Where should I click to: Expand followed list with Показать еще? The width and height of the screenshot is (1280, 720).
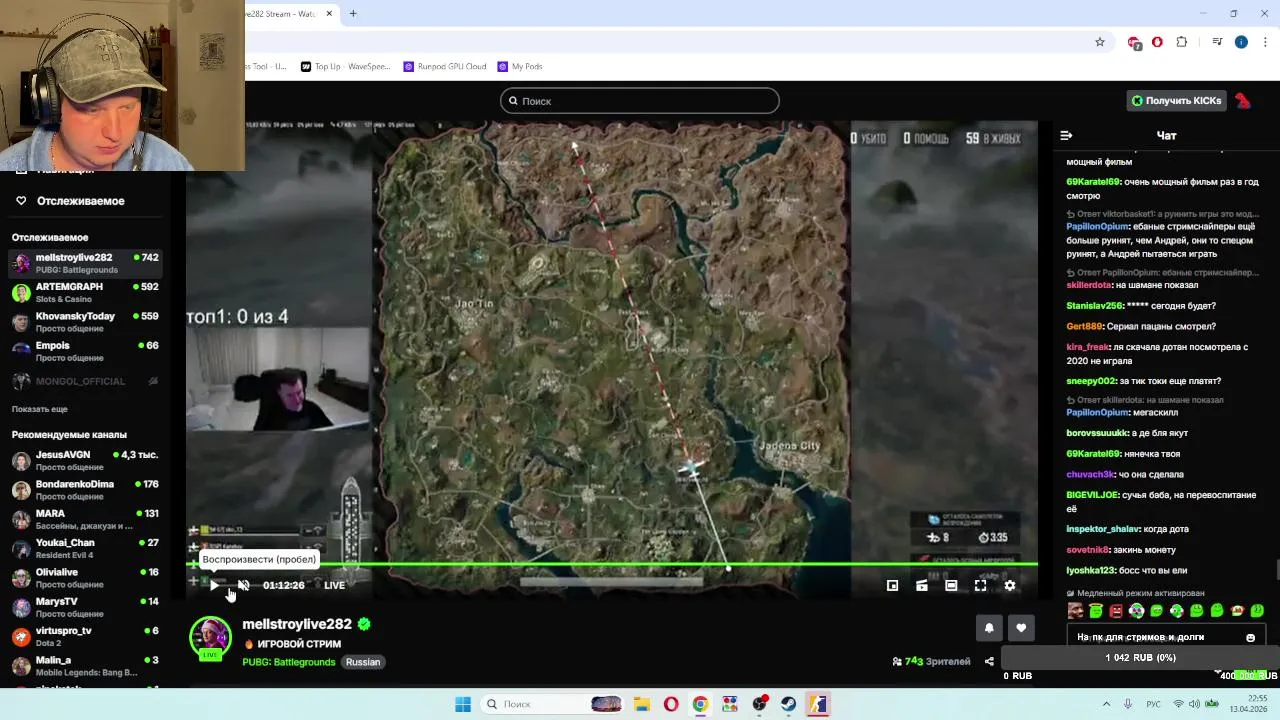40,409
